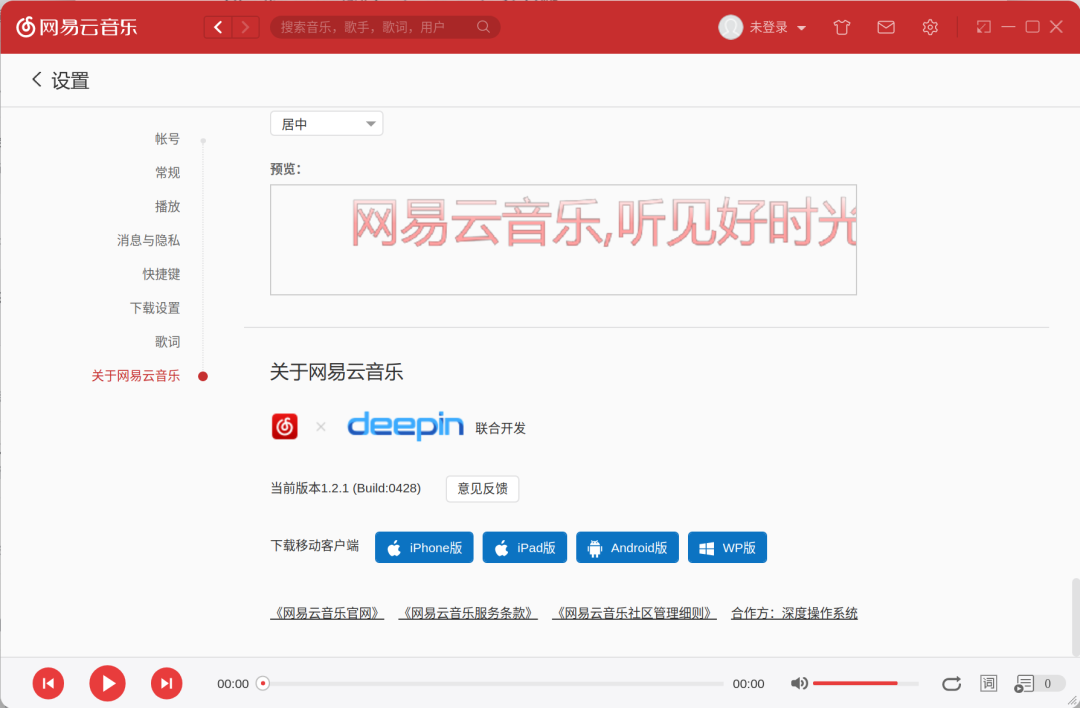Toggle the repeat playback mode
This screenshot has width=1080, height=708.
point(951,683)
